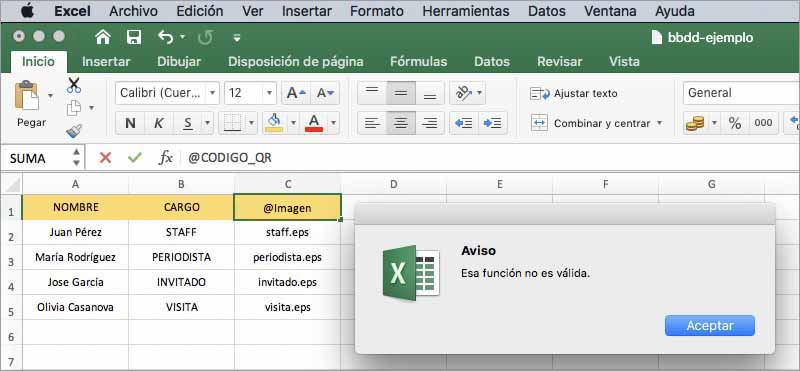Click Aceptar in the Aviso dialog
This screenshot has height=371, width=800.
(709, 326)
